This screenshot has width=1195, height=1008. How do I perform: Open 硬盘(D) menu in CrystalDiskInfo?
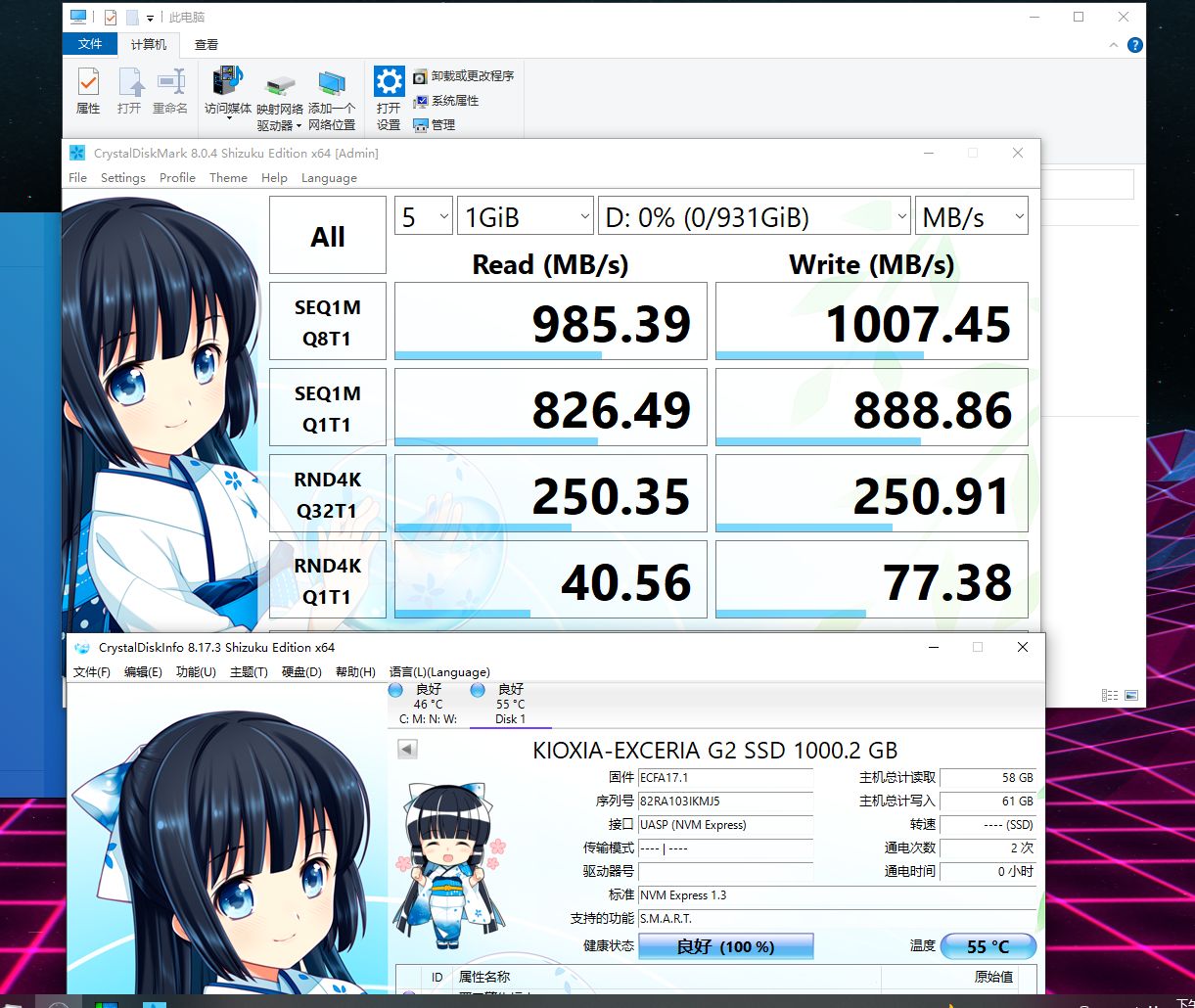[301, 672]
